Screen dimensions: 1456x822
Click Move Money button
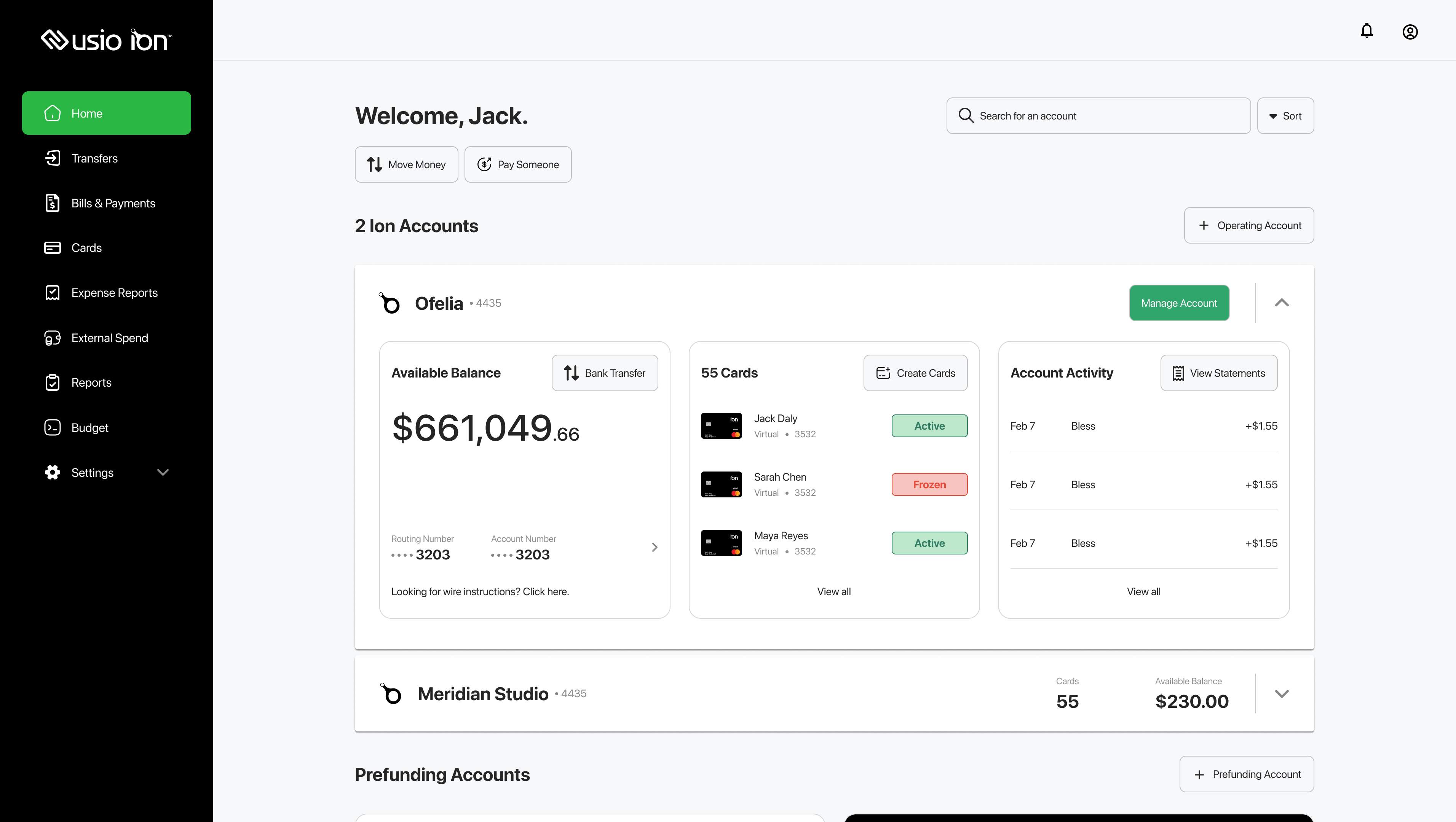click(406, 164)
